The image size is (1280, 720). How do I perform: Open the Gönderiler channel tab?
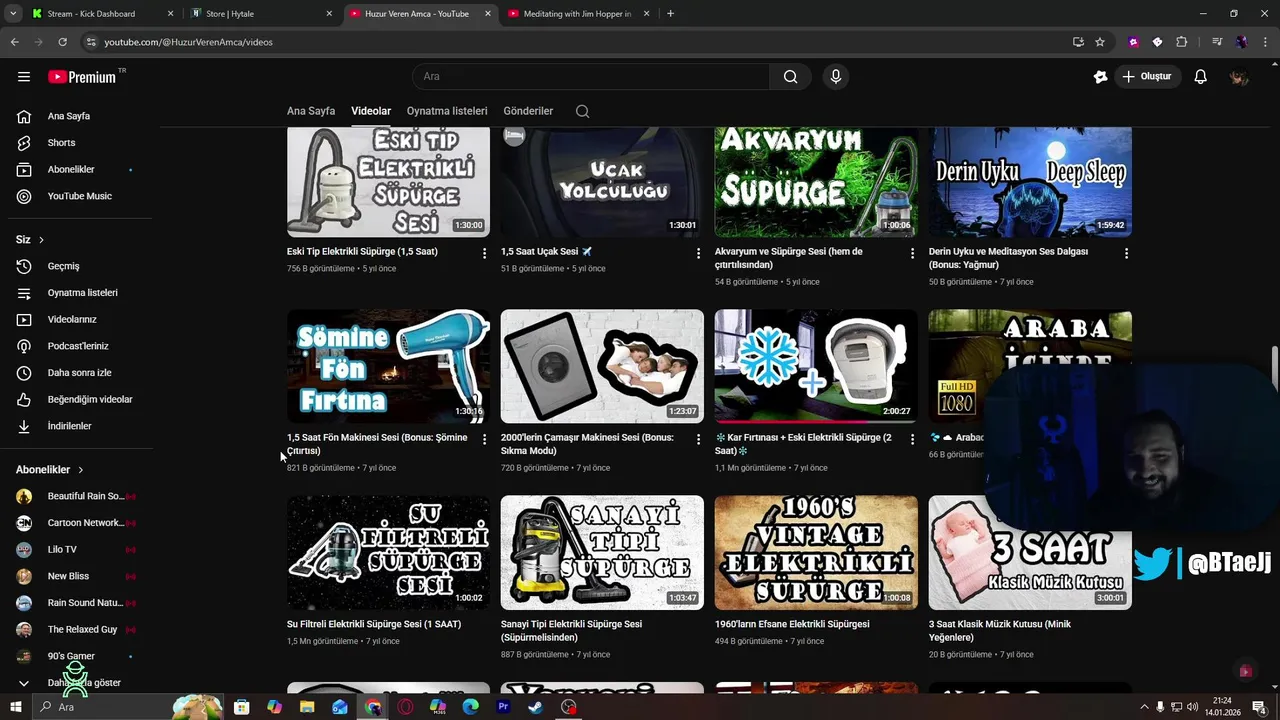[528, 111]
